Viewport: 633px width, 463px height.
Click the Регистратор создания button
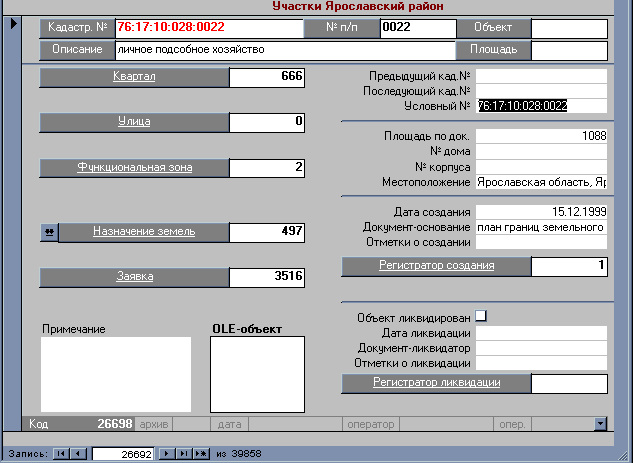pos(435,266)
